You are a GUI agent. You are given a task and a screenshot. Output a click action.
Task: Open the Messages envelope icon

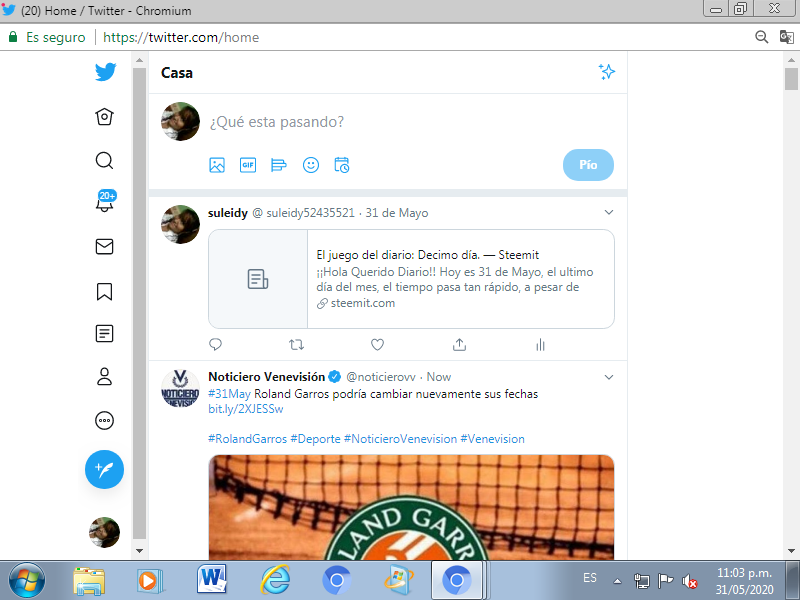pos(105,246)
